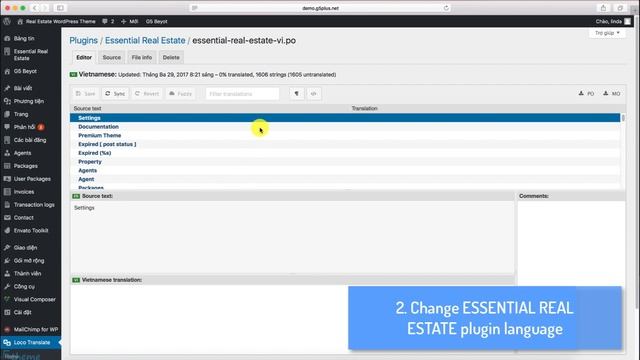Open Loco Translate menu

click(x=31, y=342)
